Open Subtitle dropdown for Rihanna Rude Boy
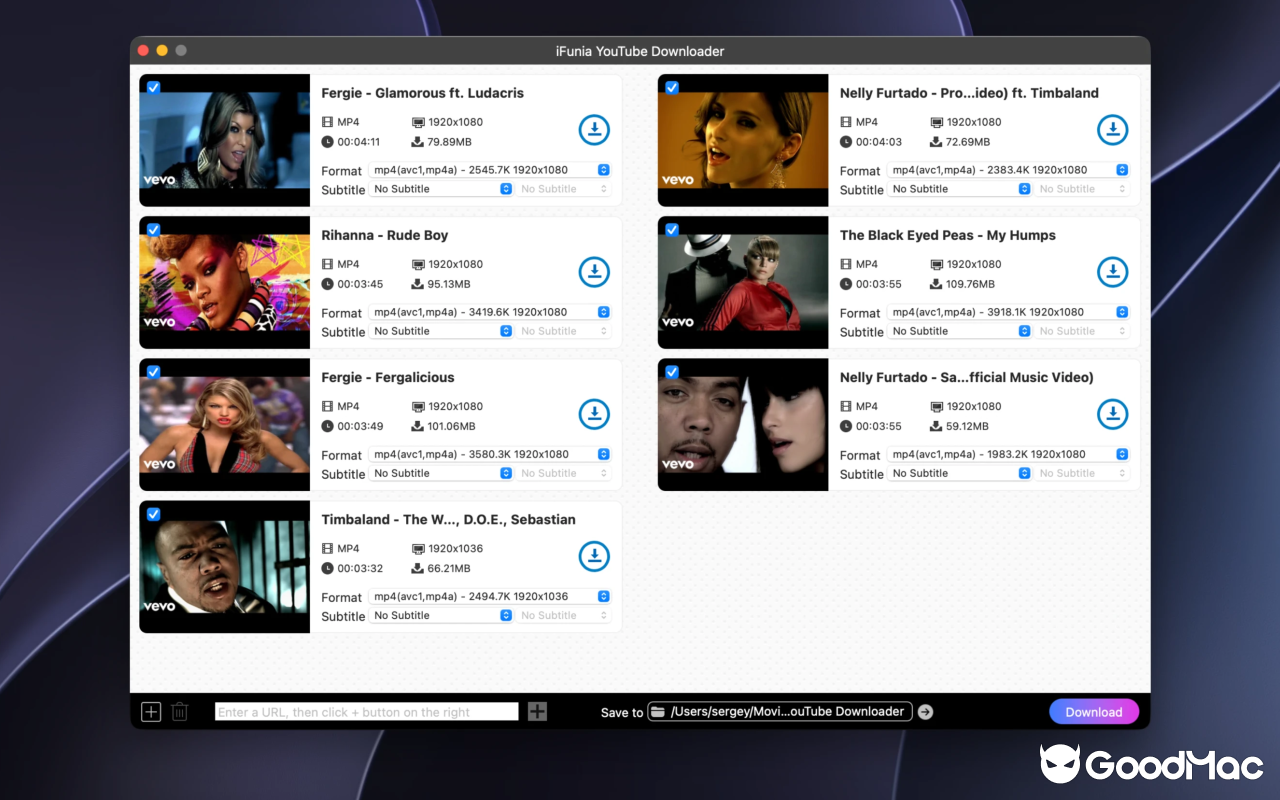Viewport: 1280px width, 800px height. click(441, 331)
